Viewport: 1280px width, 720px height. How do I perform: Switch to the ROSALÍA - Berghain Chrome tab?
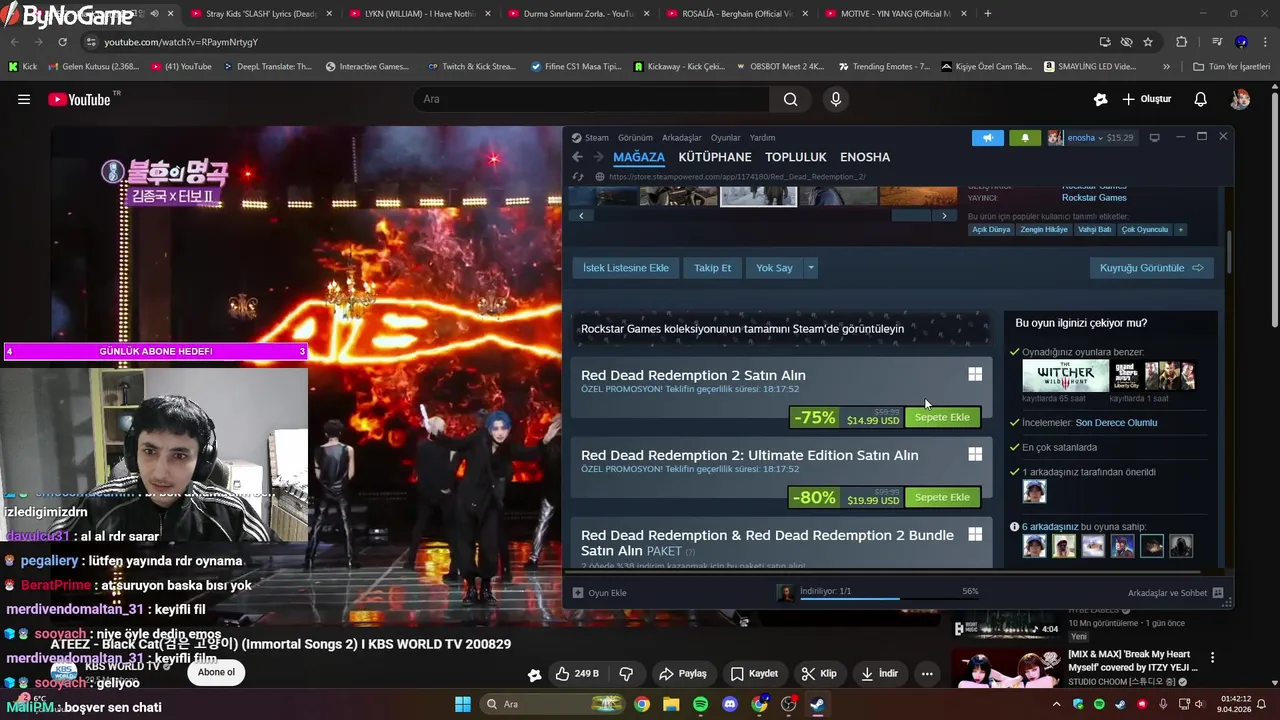740,14
